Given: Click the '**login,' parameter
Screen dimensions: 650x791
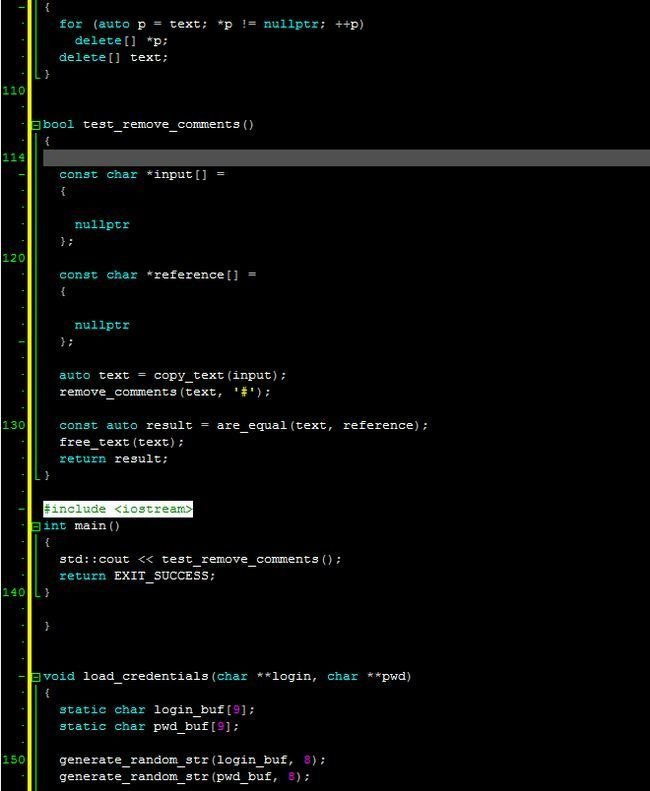Looking at the screenshot, I should click(x=287, y=676).
